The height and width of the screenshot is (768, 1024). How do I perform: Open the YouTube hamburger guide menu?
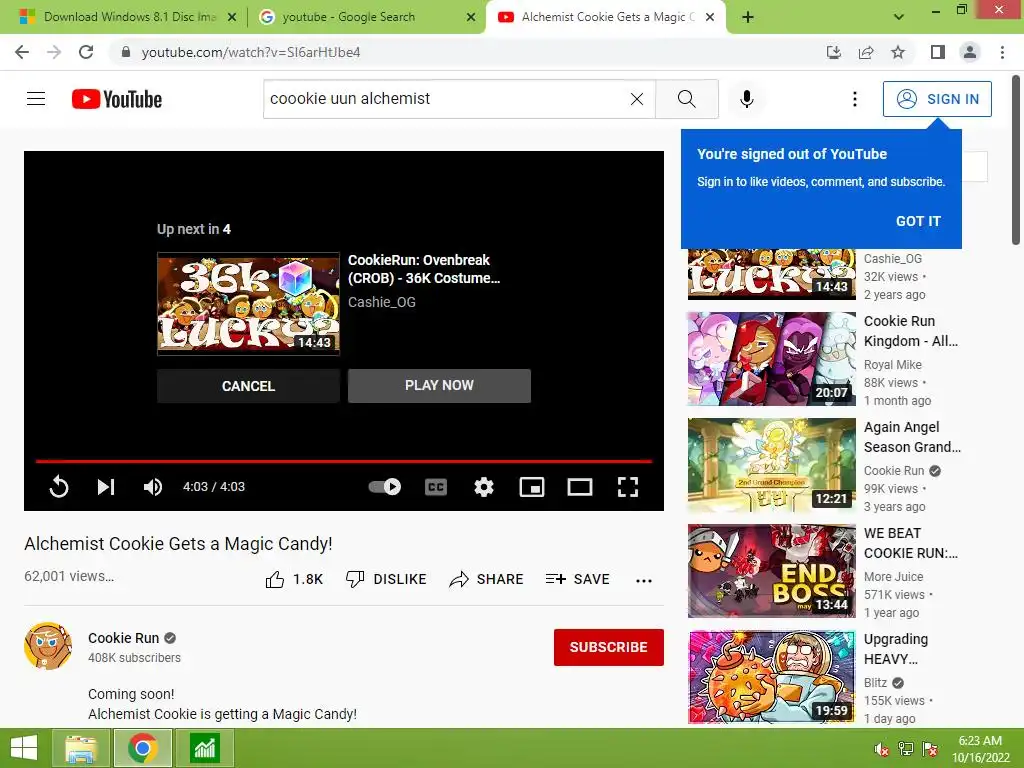coord(36,99)
